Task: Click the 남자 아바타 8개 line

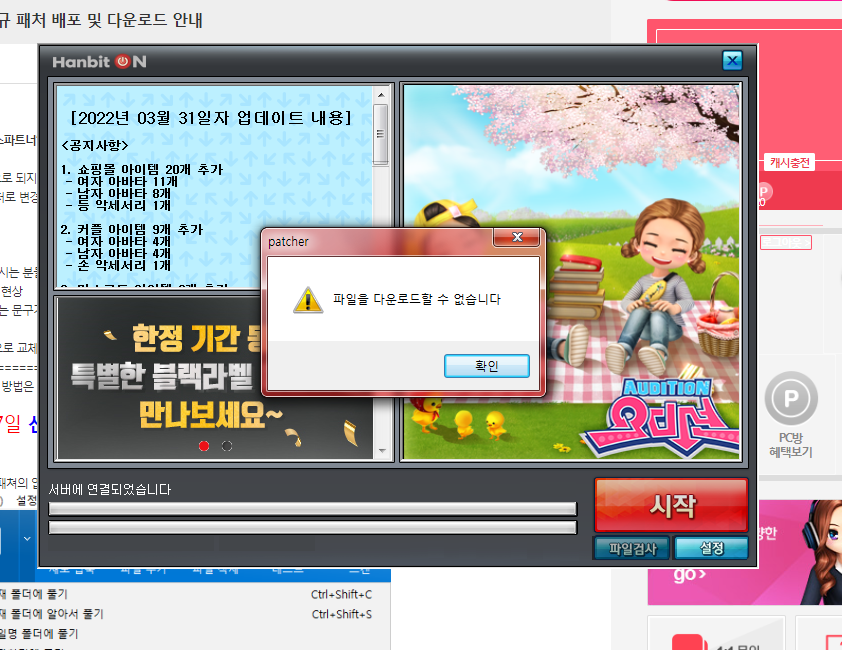Action: click(x=118, y=193)
